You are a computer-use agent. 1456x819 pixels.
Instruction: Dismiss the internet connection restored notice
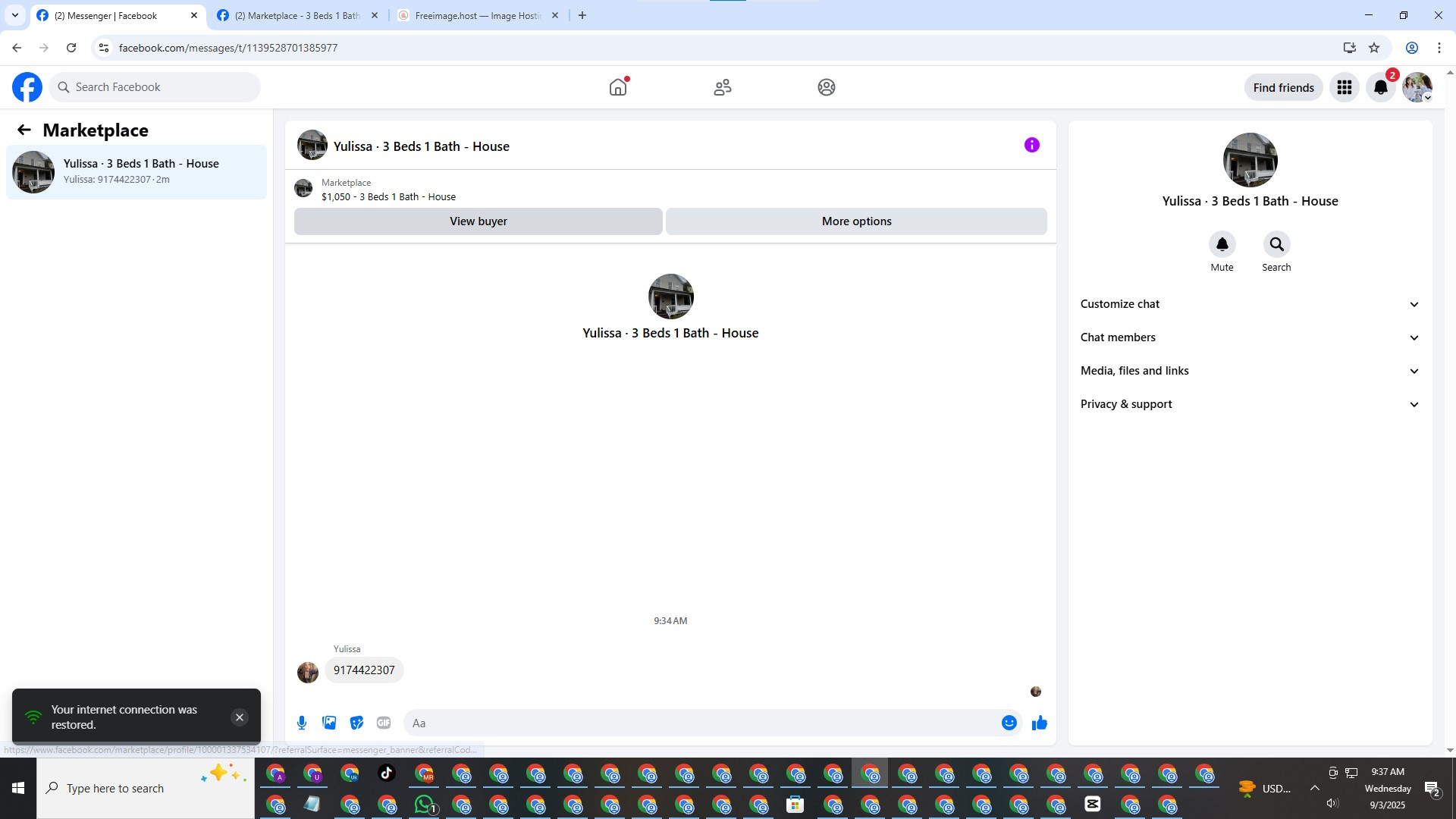240,717
